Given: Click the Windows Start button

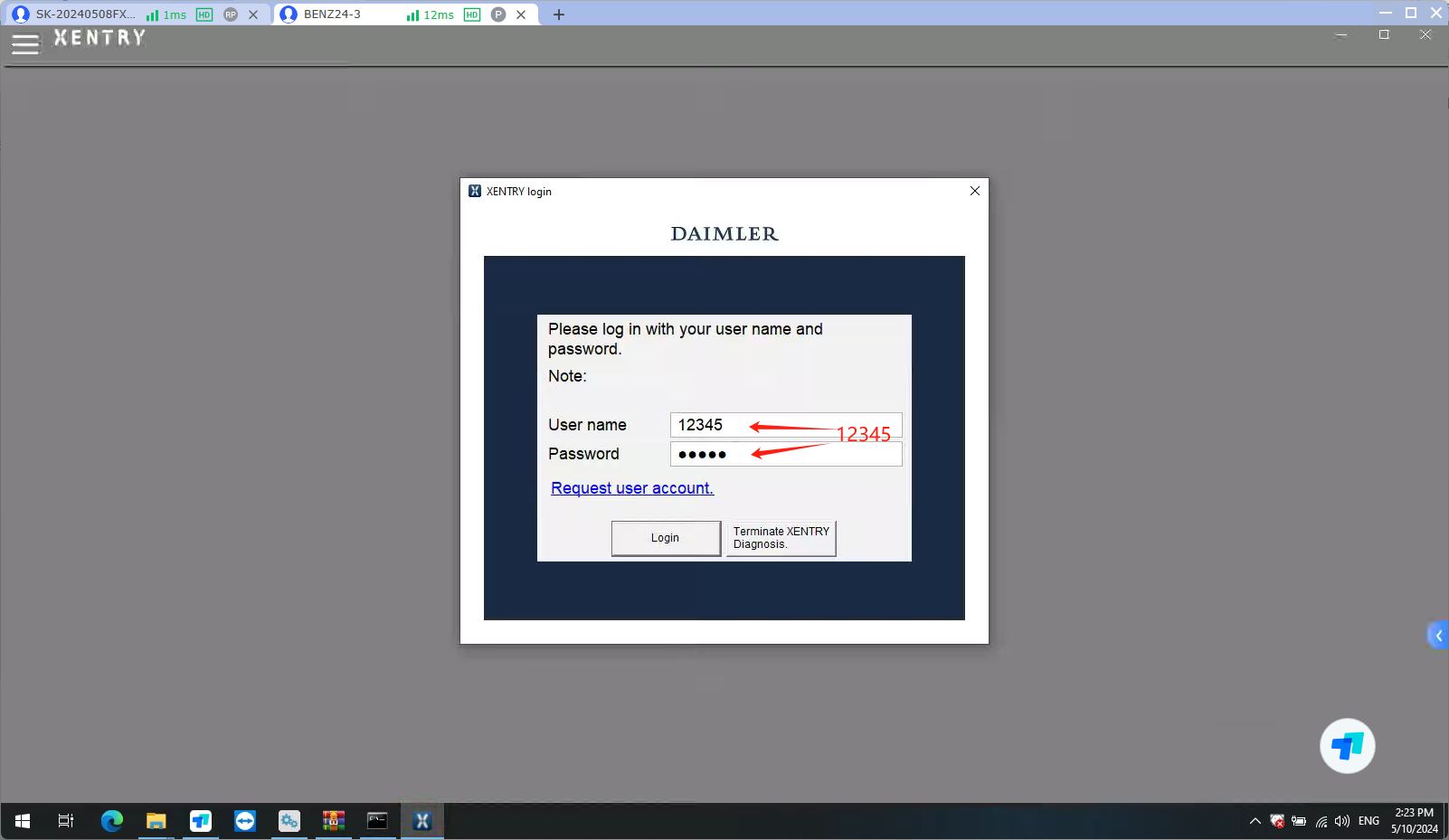Looking at the screenshot, I should [22, 821].
